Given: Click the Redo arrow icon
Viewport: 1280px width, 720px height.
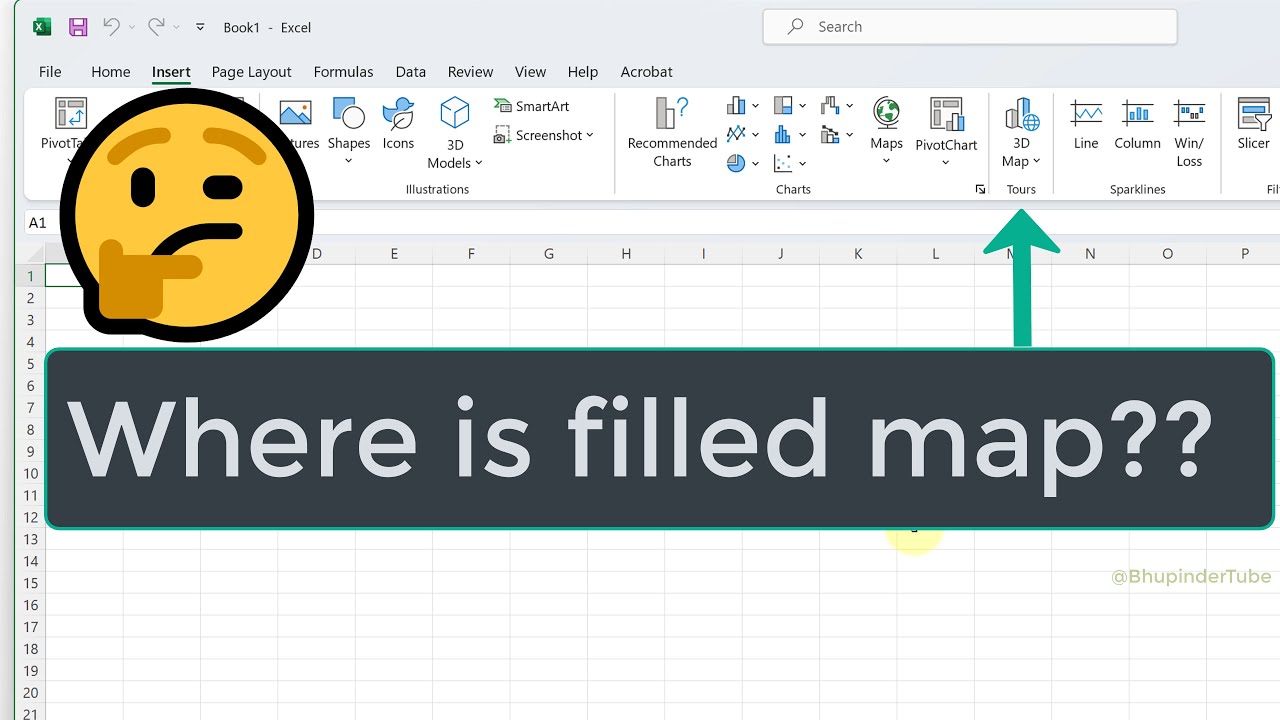Looking at the screenshot, I should (x=156, y=27).
